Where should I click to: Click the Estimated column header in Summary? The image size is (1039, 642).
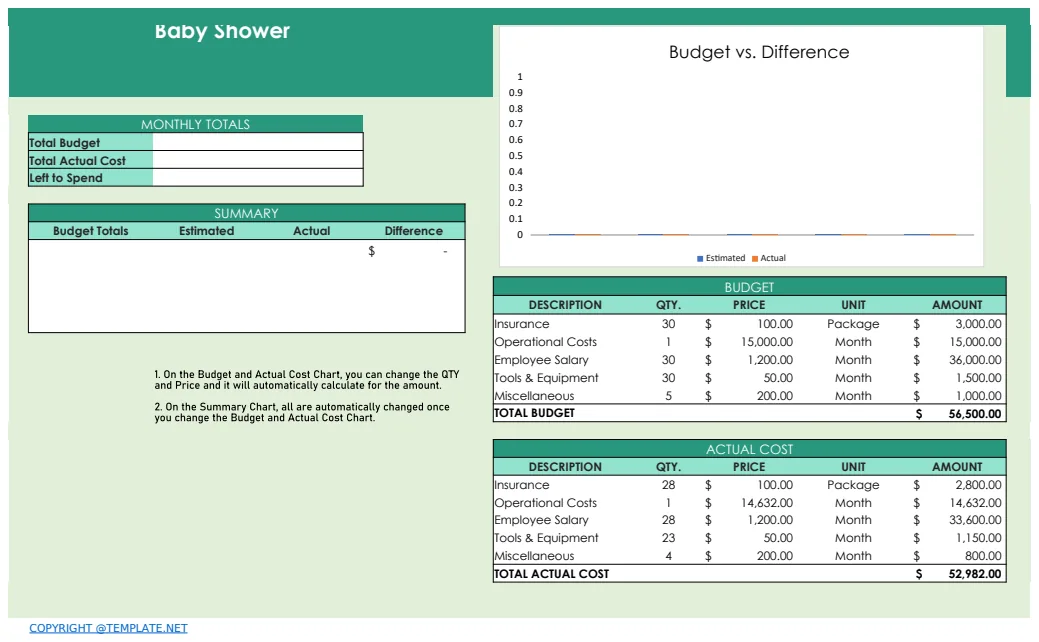tap(207, 231)
